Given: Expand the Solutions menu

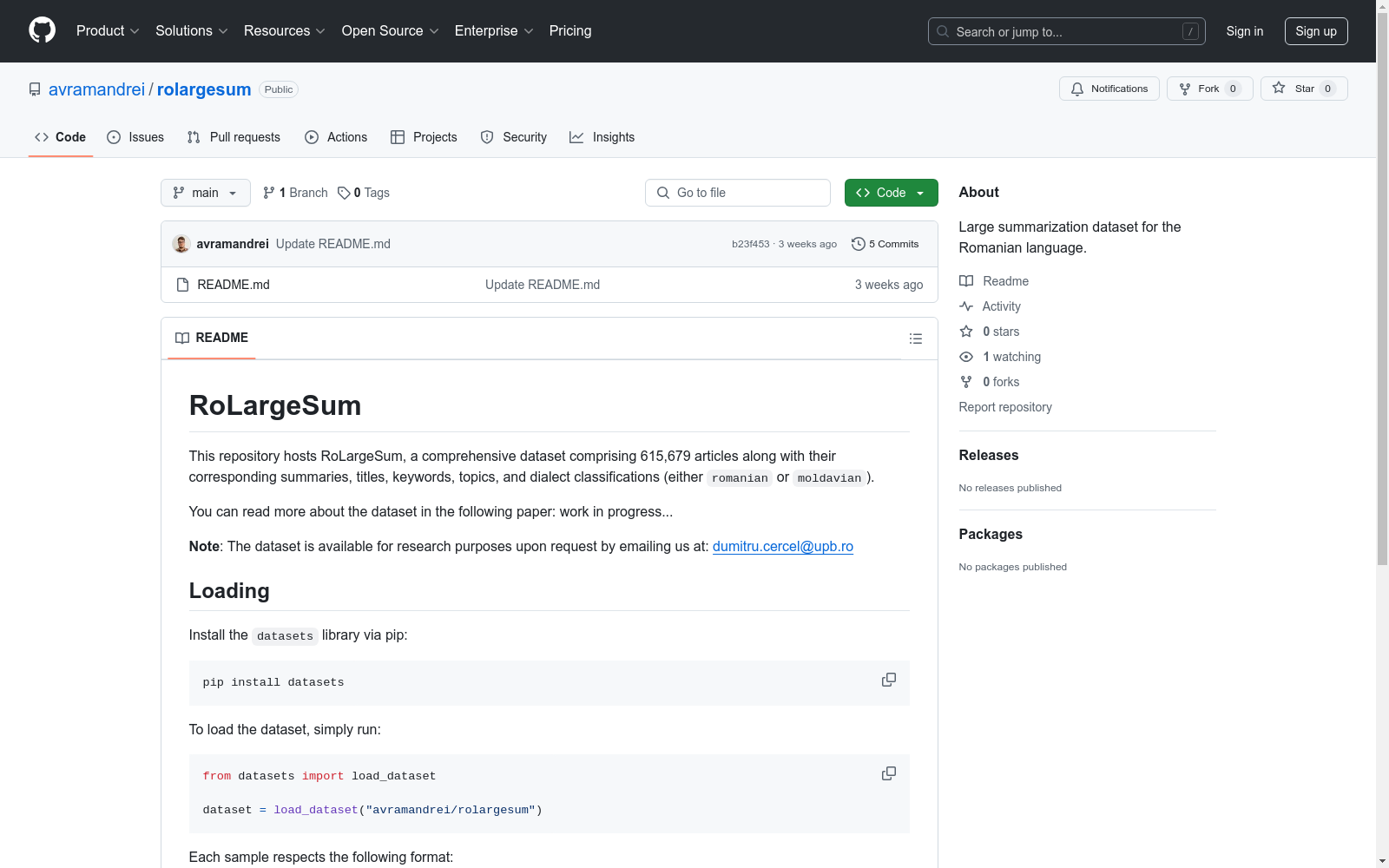Looking at the screenshot, I should [x=192, y=31].
